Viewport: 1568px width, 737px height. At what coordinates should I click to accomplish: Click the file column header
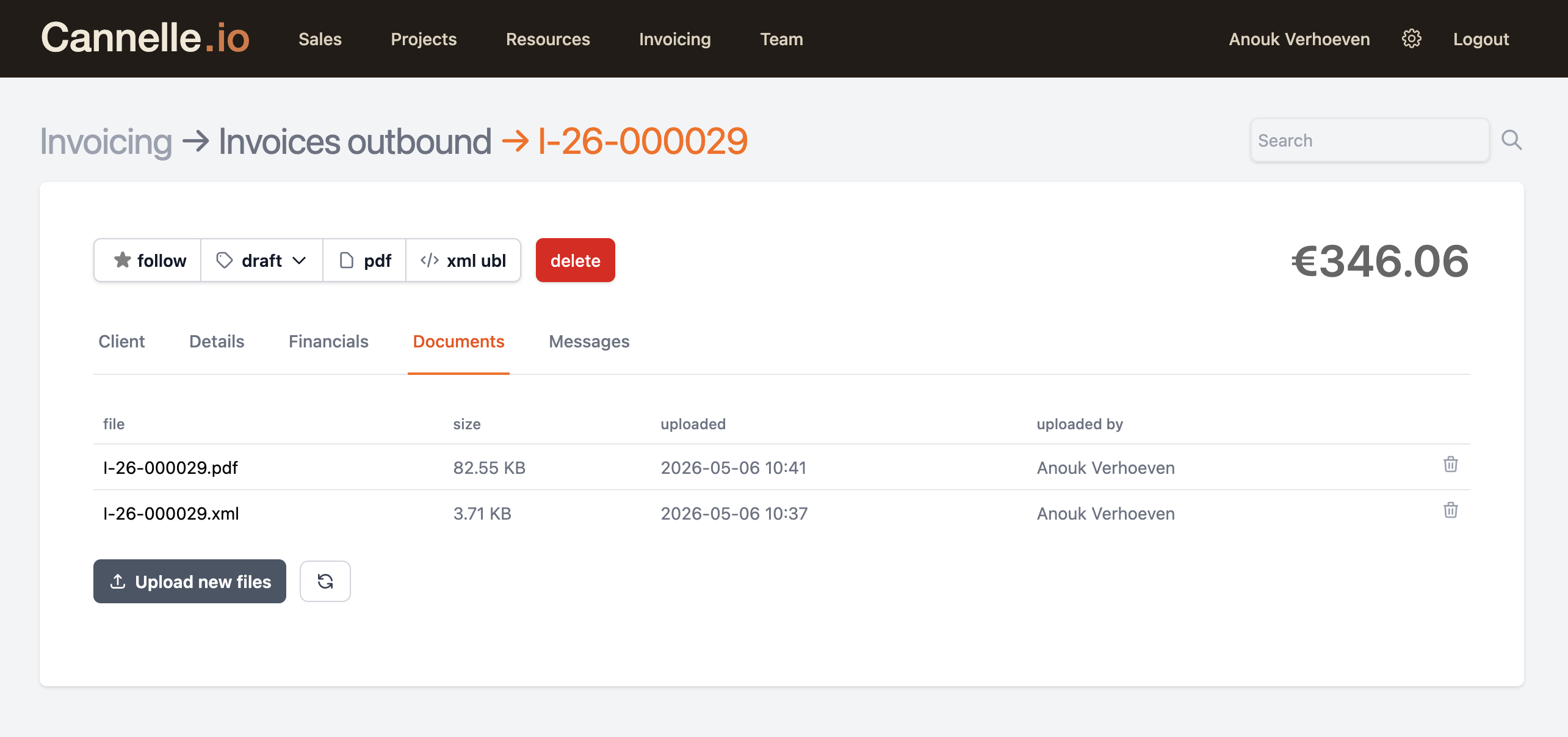pos(114,424)
